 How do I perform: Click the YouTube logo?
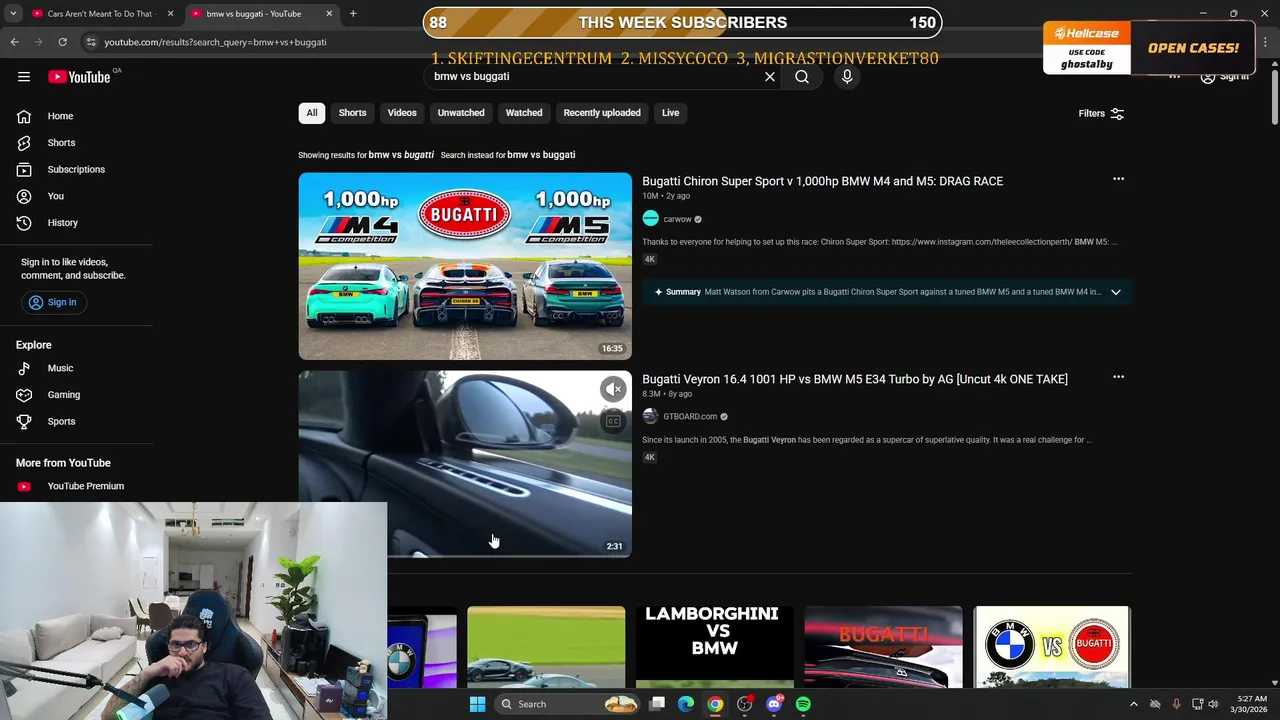79,77
